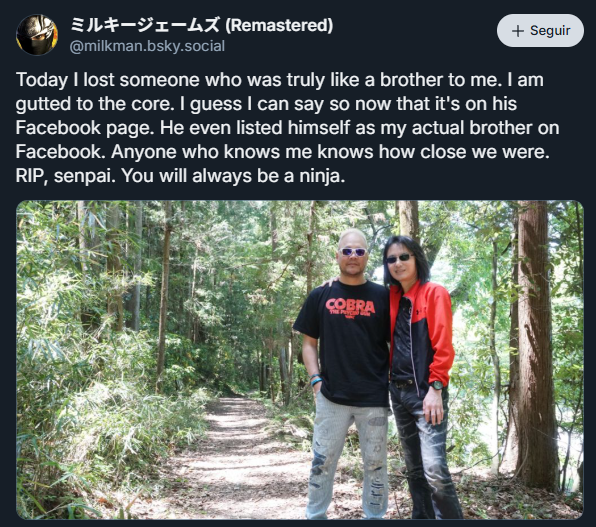Image resolution: width=596 pixels, height=527 pixels.
Task: Follow the account with Seguir button
Action: coord(540,30)
